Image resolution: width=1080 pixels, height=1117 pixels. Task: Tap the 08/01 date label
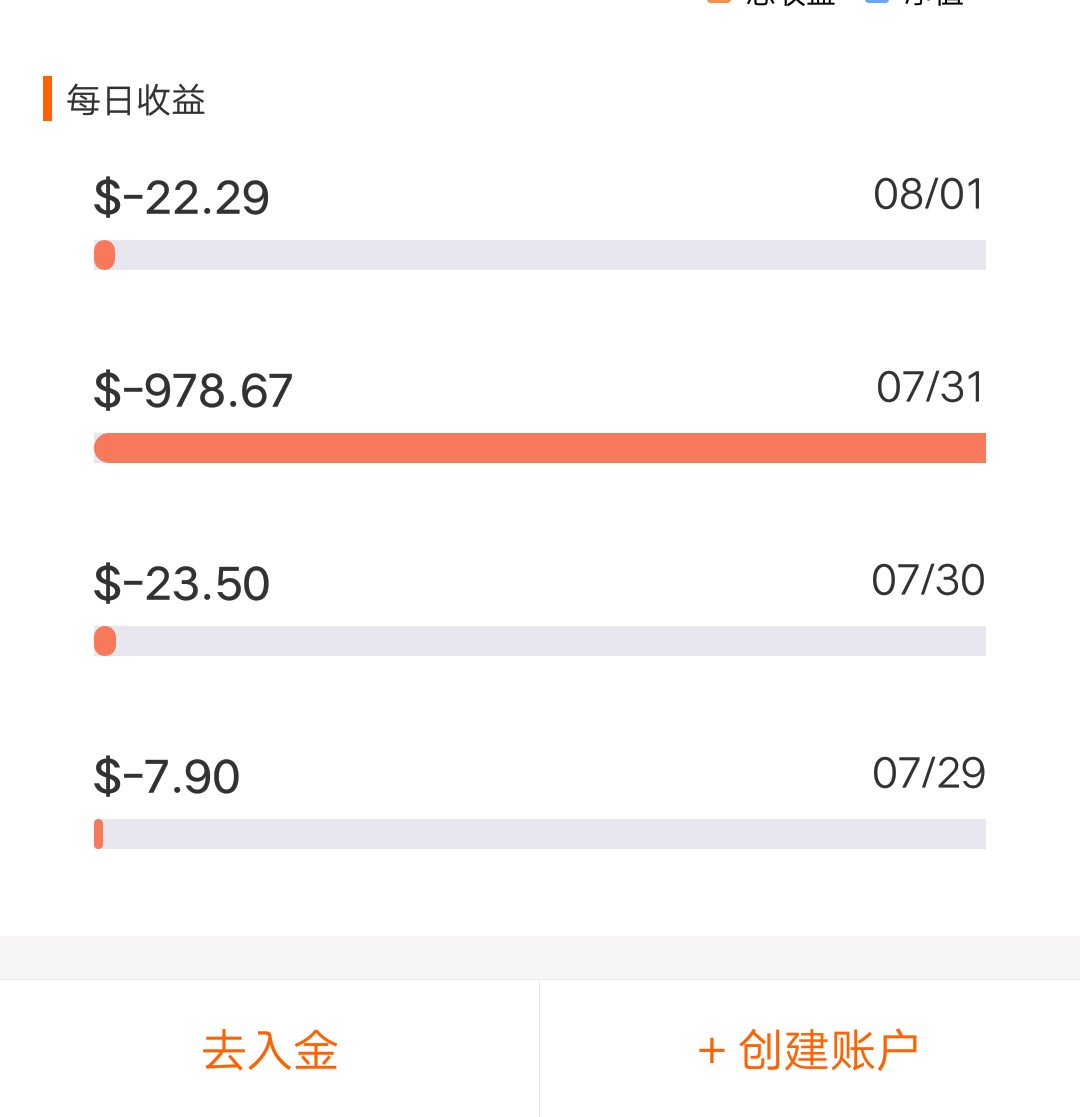click(929, 194)
